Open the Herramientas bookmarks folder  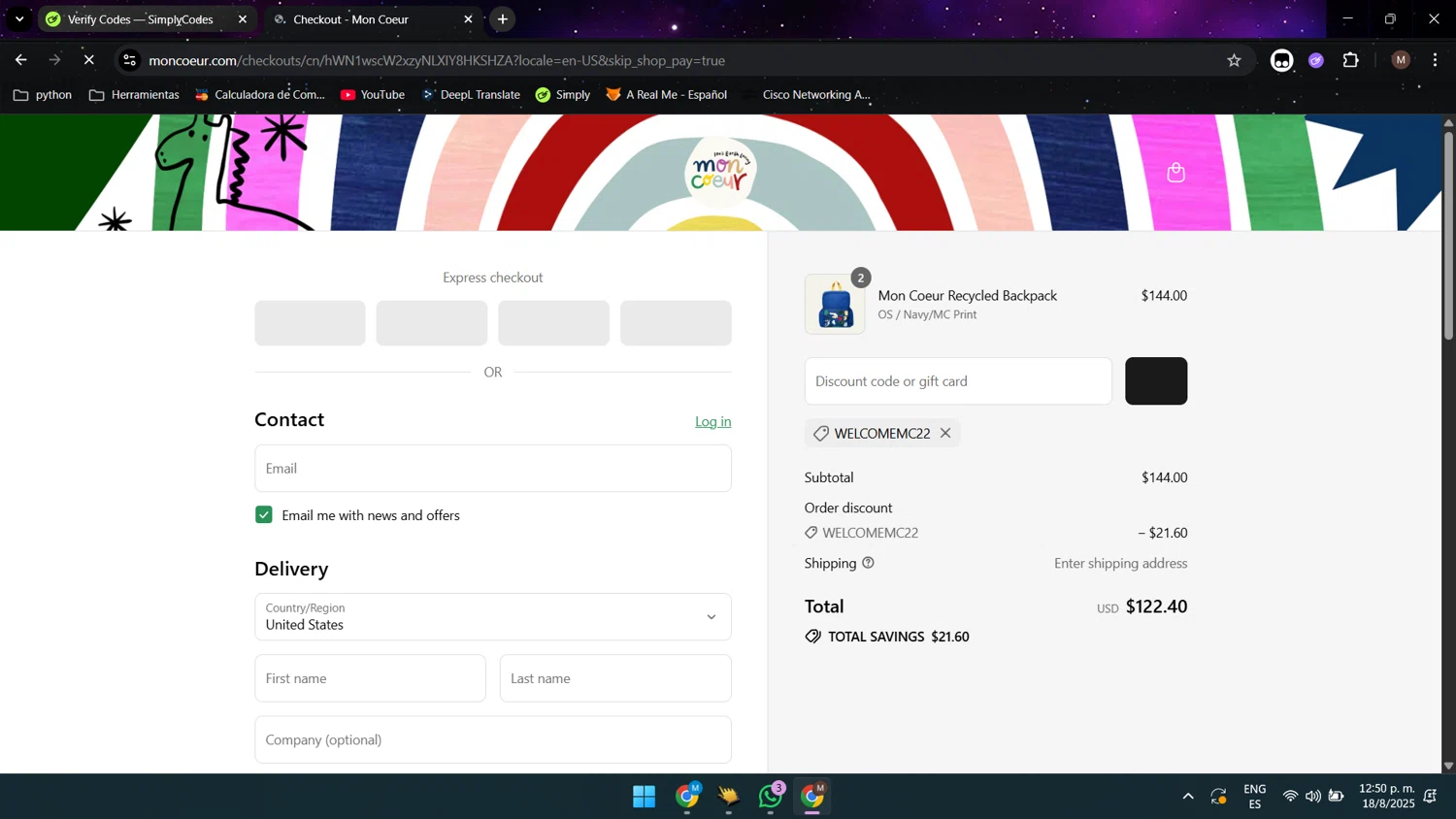134,94
